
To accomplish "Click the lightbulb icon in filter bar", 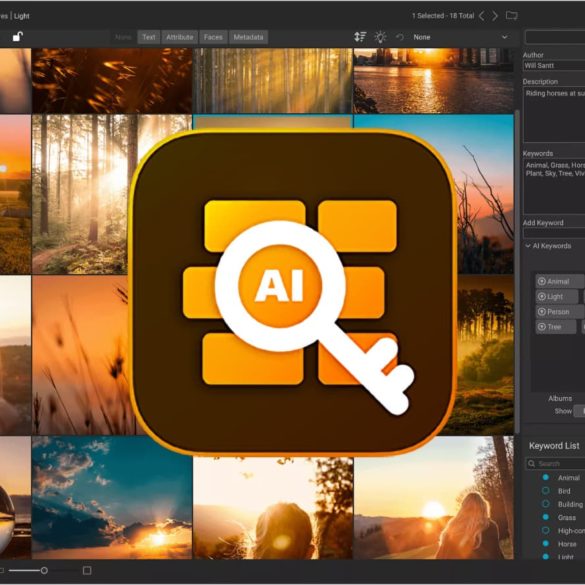I will tap(380, 37).
